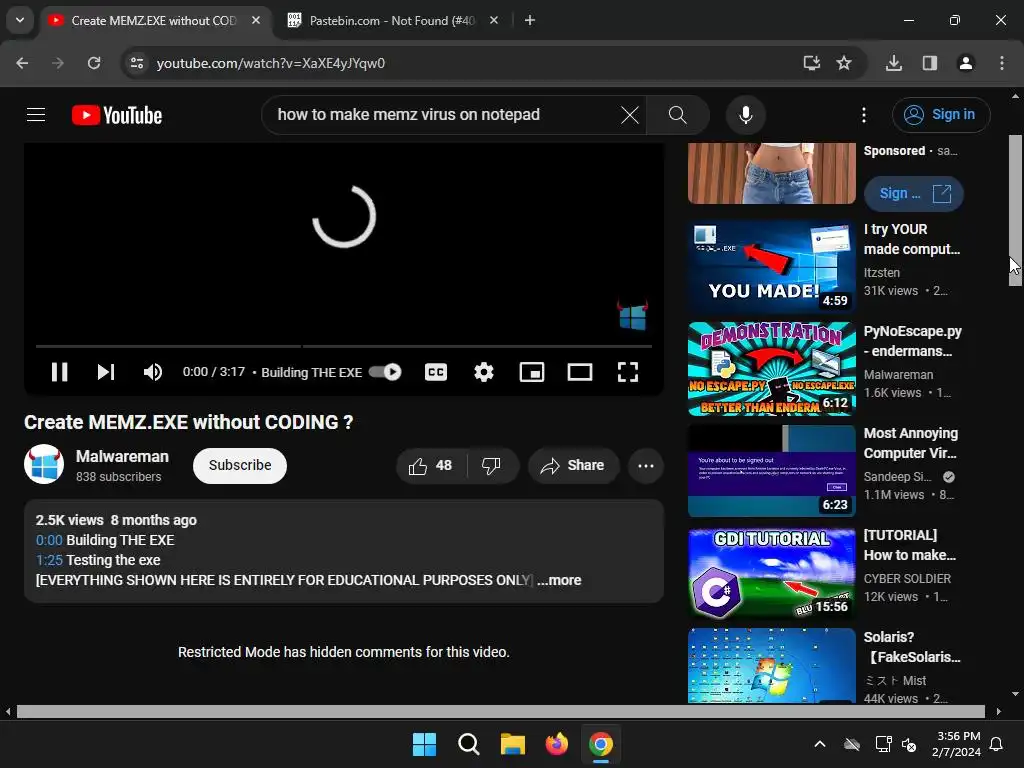The height and width of the screenshot is (768, 1024).
Task: Open the YouTube hamburger guide menu
Action: (36, 115)
